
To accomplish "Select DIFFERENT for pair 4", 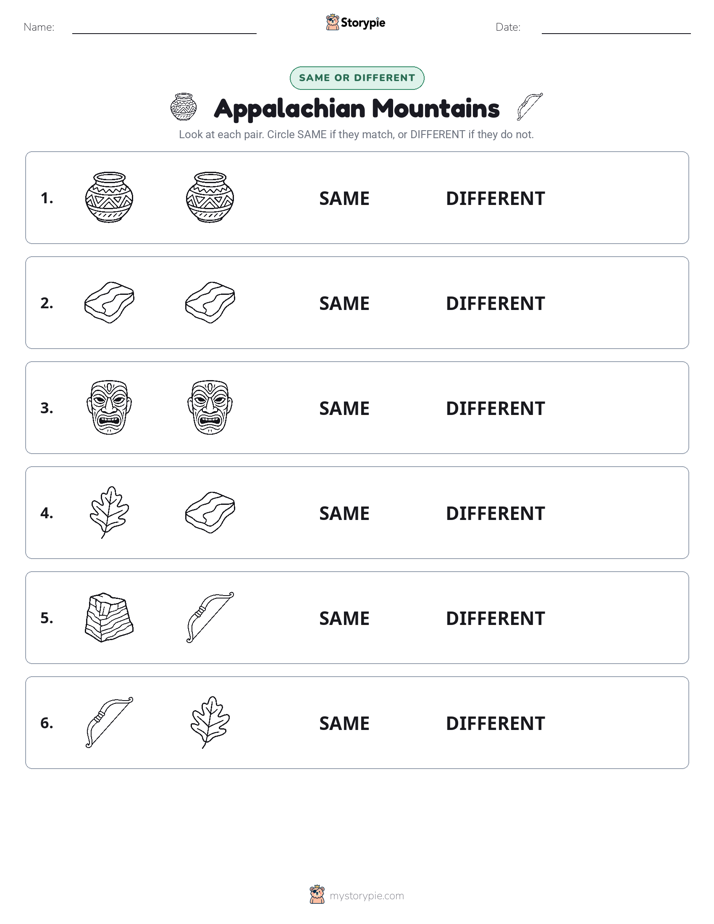I will [x=495, y=513].
